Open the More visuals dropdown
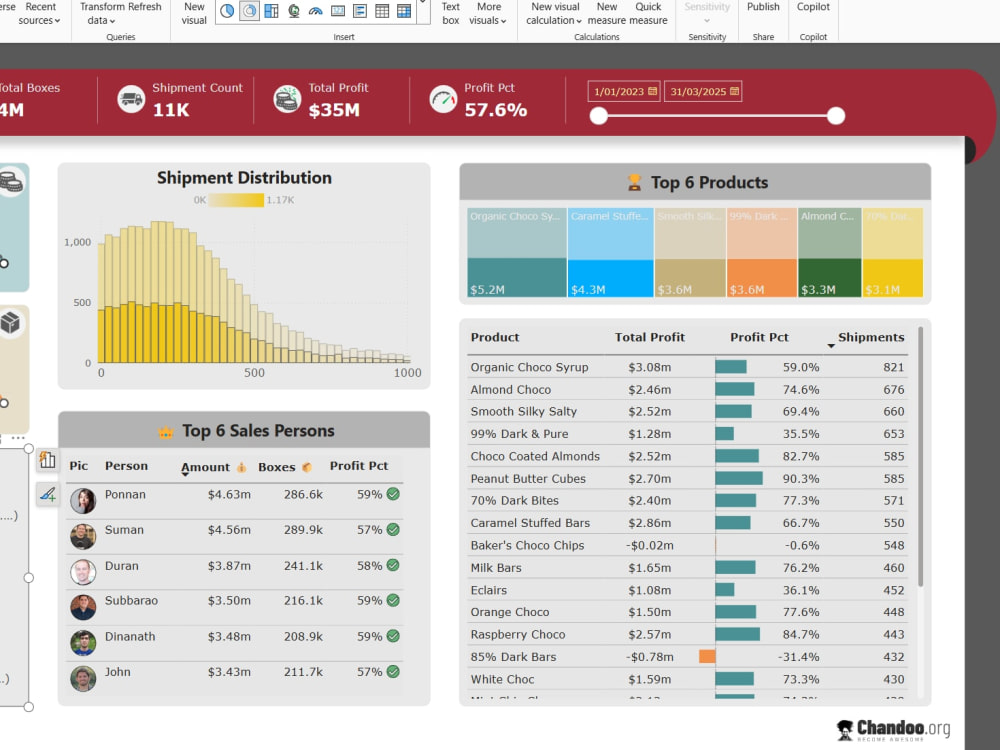Screen dimensions: 1000x750 coord(489,13)
